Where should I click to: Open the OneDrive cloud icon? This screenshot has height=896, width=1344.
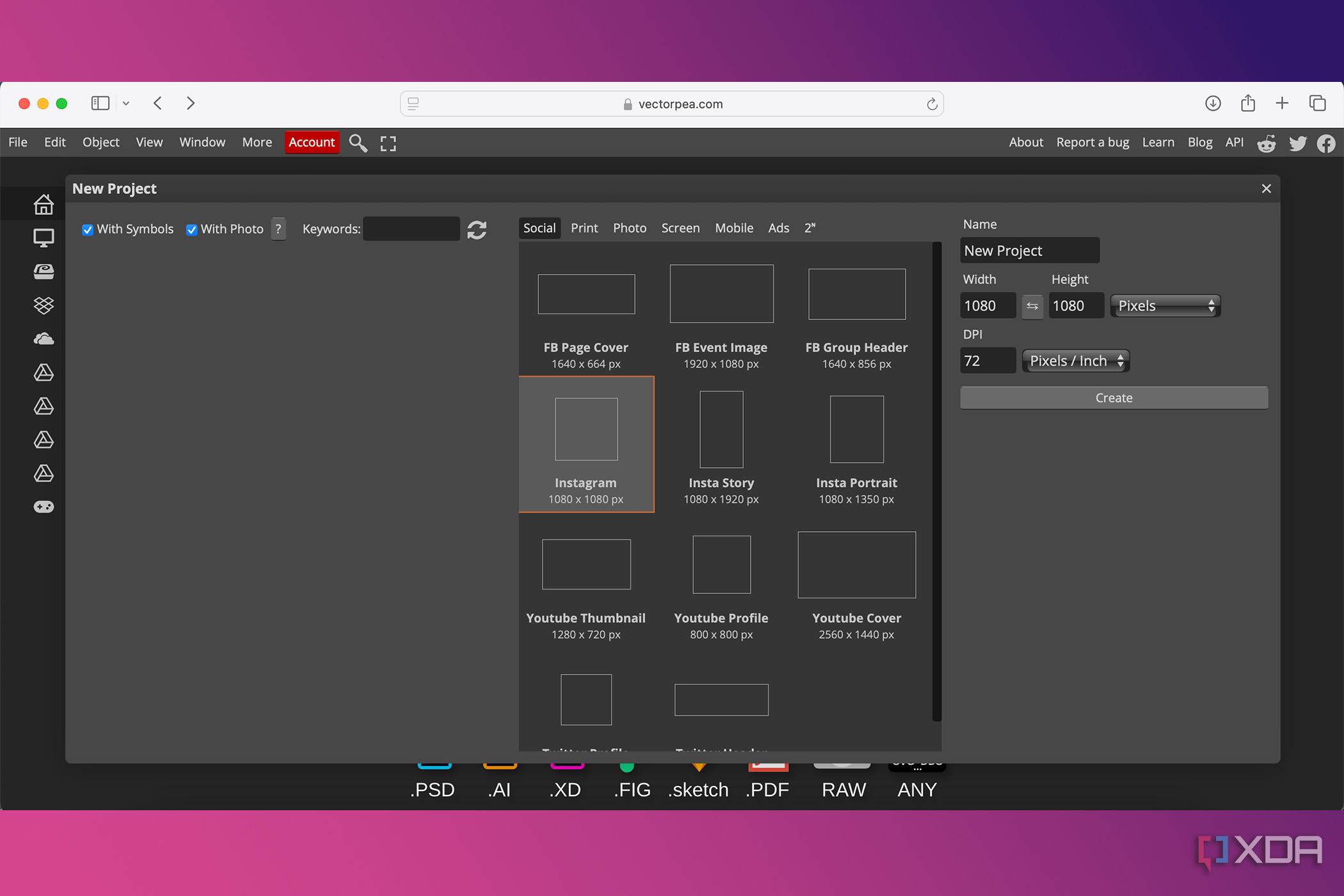pyautogui.click(x=44, y=339)
